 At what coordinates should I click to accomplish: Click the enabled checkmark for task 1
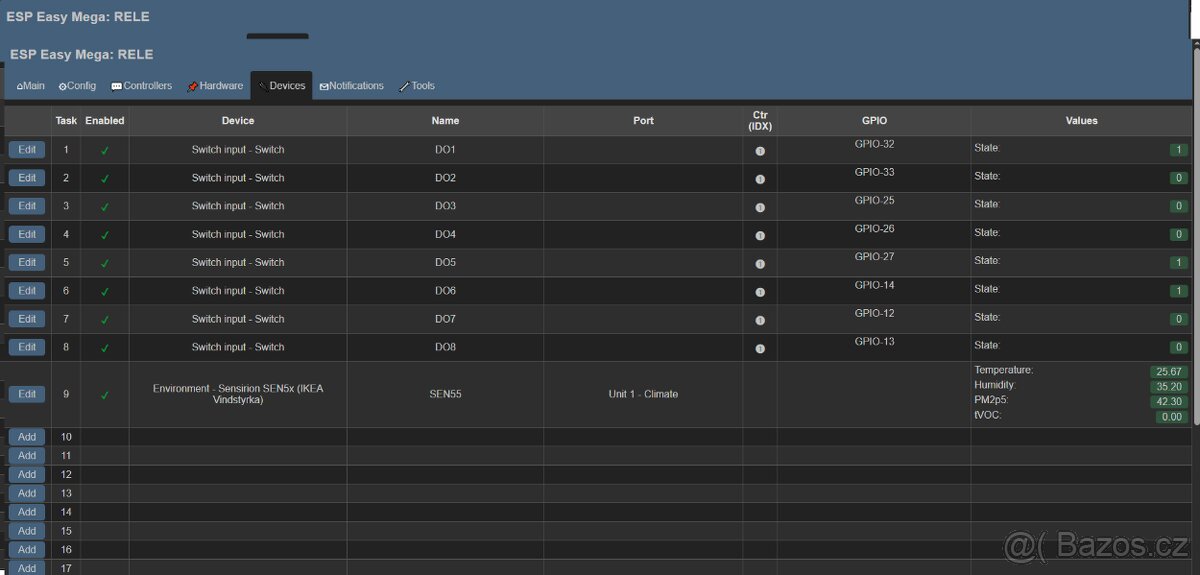(105, 151)
